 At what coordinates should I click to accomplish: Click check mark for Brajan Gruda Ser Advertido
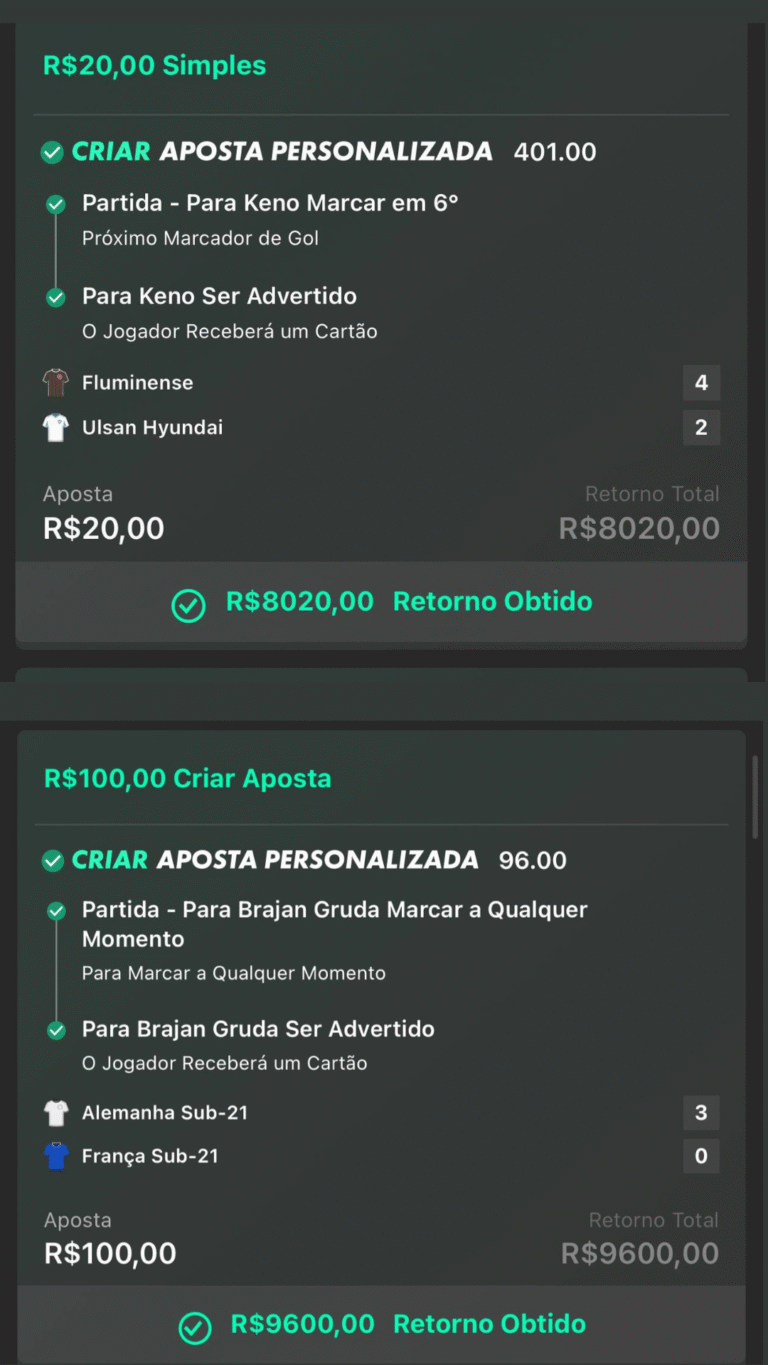tap(56, 1030)
